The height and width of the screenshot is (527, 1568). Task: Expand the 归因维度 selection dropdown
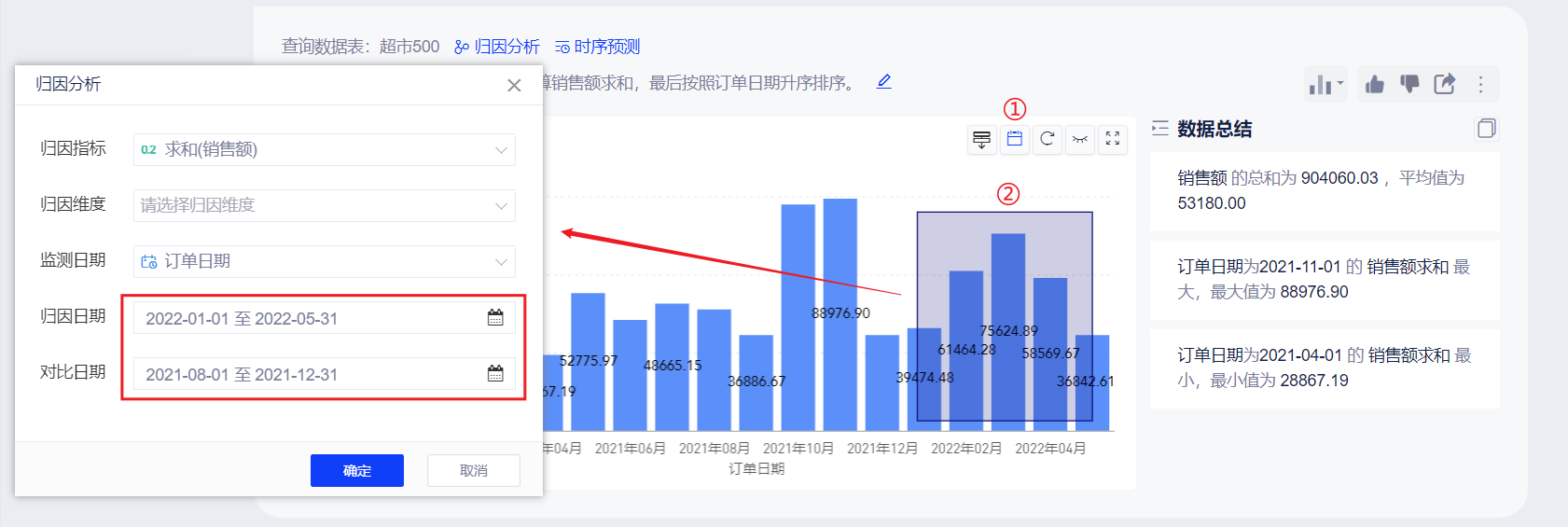(x=324, y=205)
